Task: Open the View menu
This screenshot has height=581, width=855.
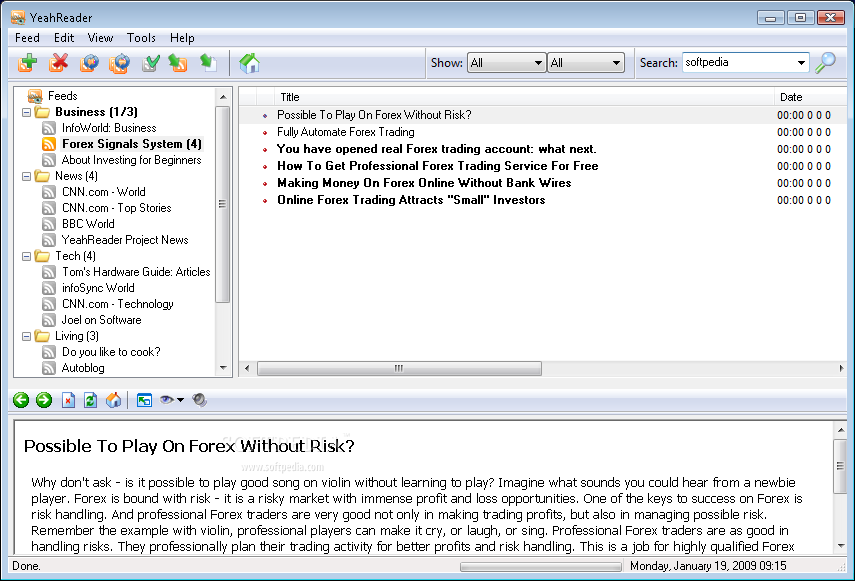Action: (100, 38)
